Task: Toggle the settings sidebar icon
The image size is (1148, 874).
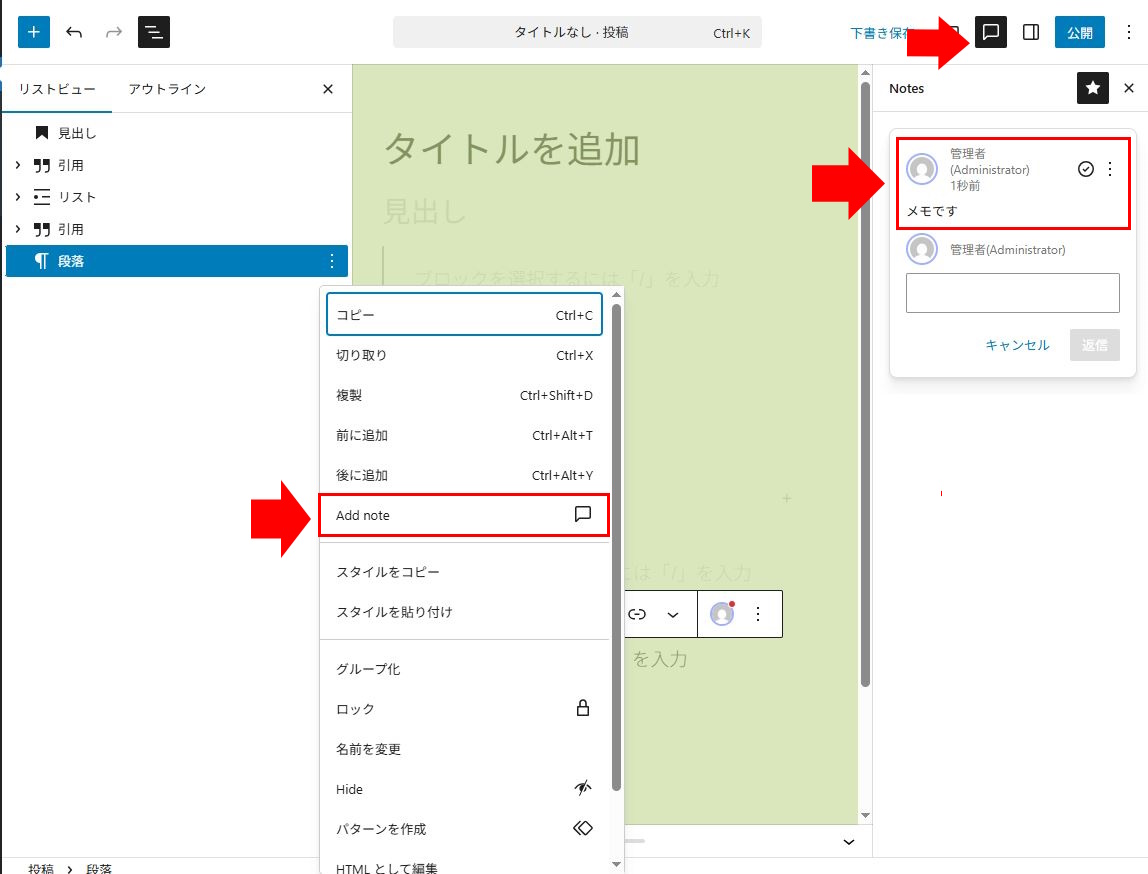Action: (1031, 32)
